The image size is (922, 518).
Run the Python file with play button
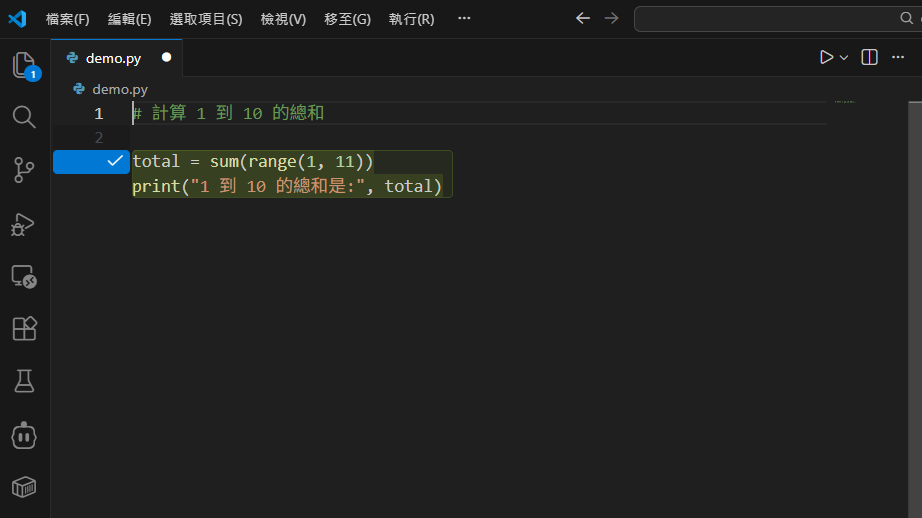[x=826, y=58]
